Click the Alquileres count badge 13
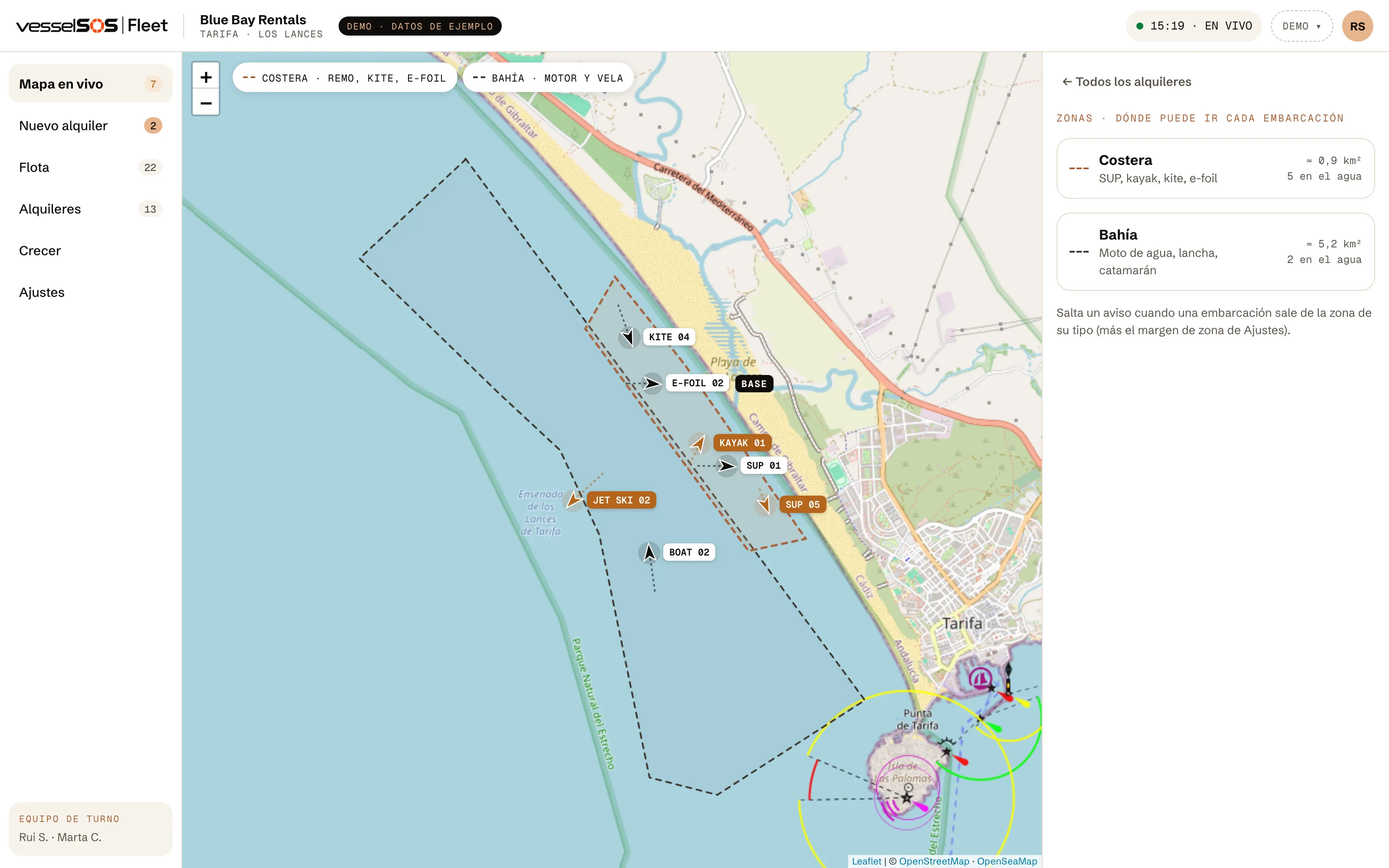Image resolution: width=1389 pixels, height=868 pixels. (150, 209)
